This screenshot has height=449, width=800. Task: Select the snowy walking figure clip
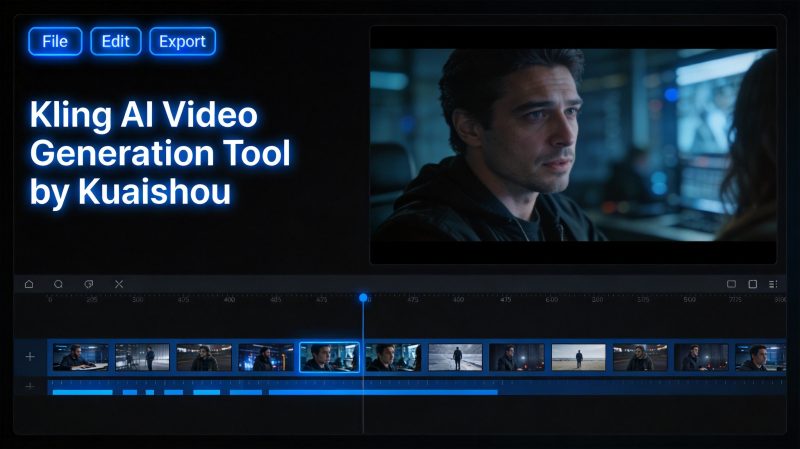(455, 357)
